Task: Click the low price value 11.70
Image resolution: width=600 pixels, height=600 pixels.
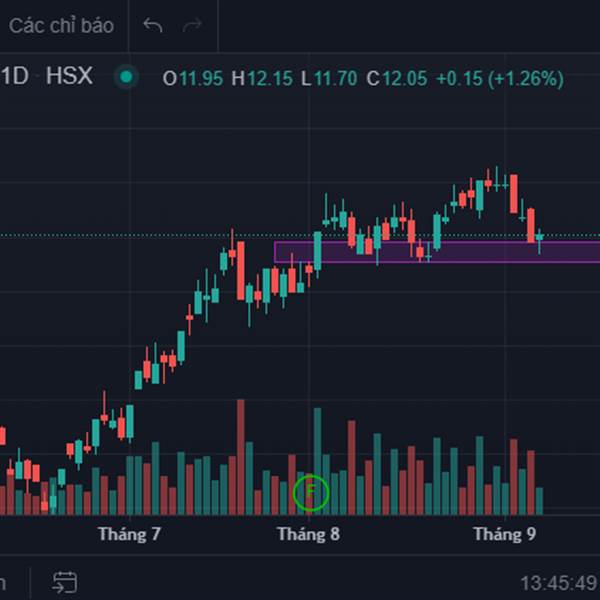Action: [336, 78]
